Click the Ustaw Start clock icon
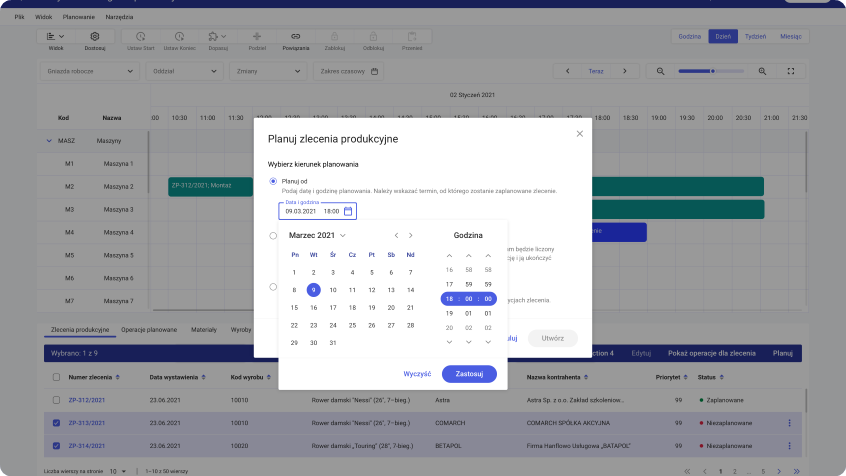The image size is (846, 476). pyautogui.click(x=140, y=37)
